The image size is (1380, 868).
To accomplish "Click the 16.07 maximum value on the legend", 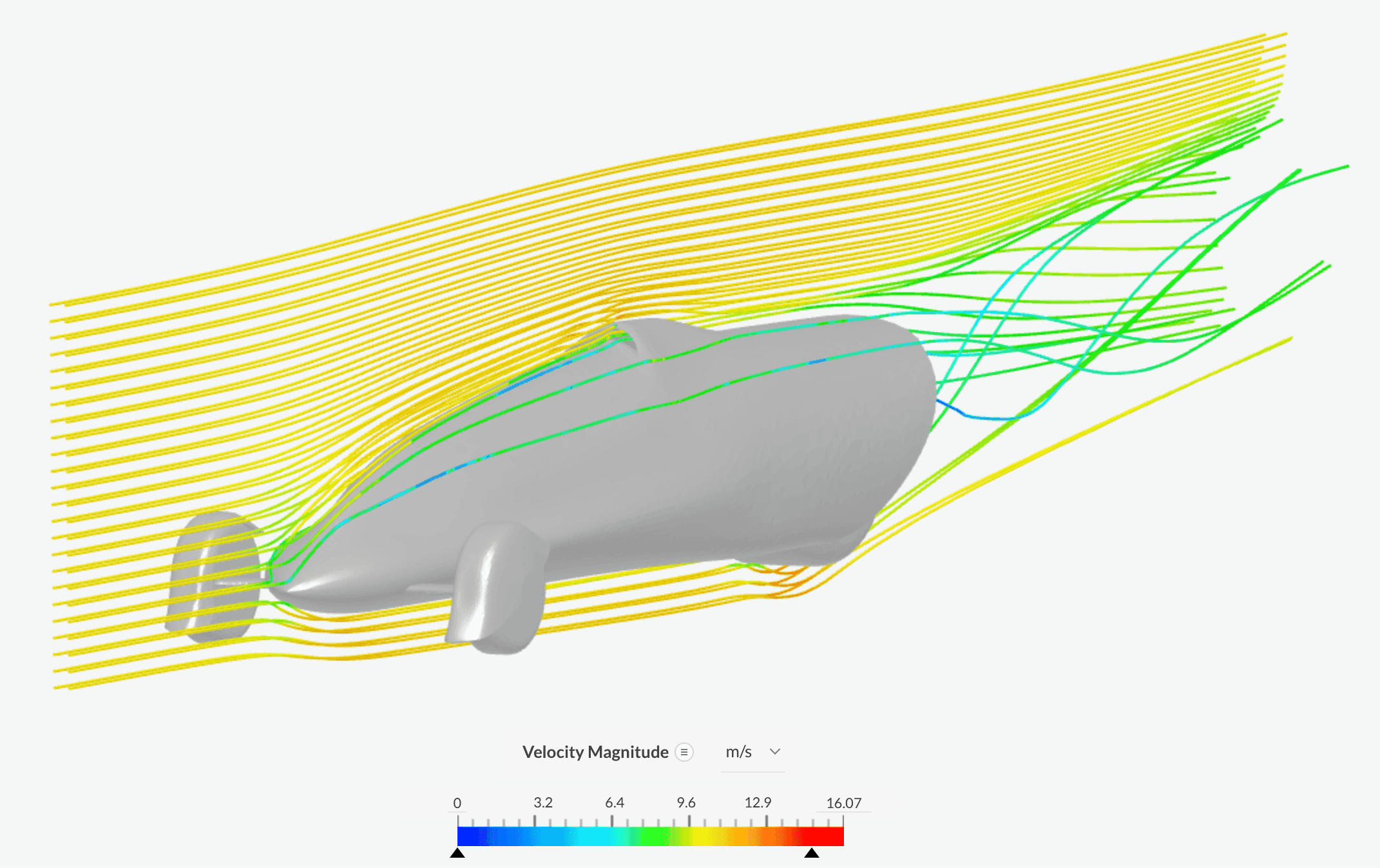I will click(x=844, y=803).
